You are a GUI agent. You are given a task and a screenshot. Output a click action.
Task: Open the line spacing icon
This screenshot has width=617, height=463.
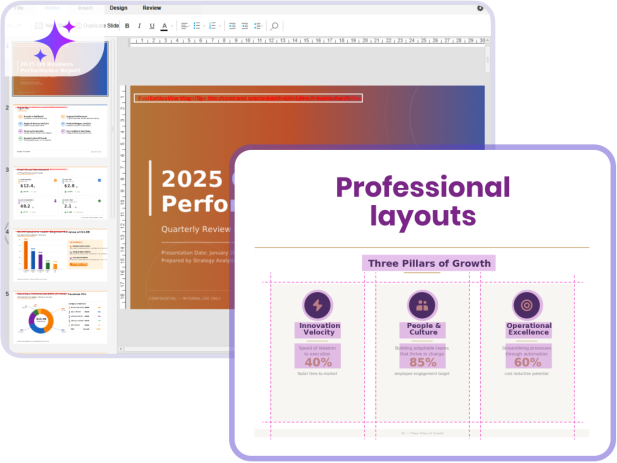point(257,26)
